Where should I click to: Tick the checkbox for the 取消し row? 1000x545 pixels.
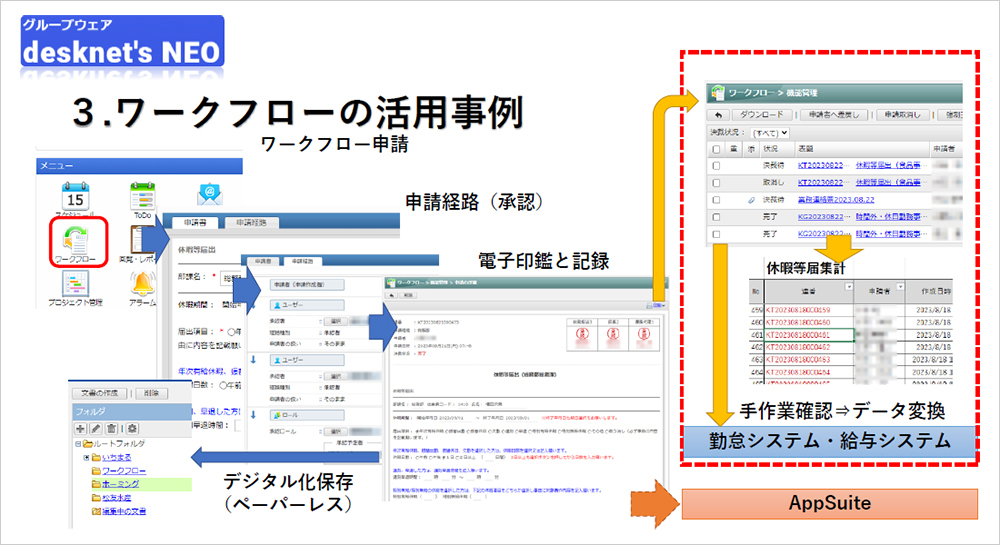point(716,183)
